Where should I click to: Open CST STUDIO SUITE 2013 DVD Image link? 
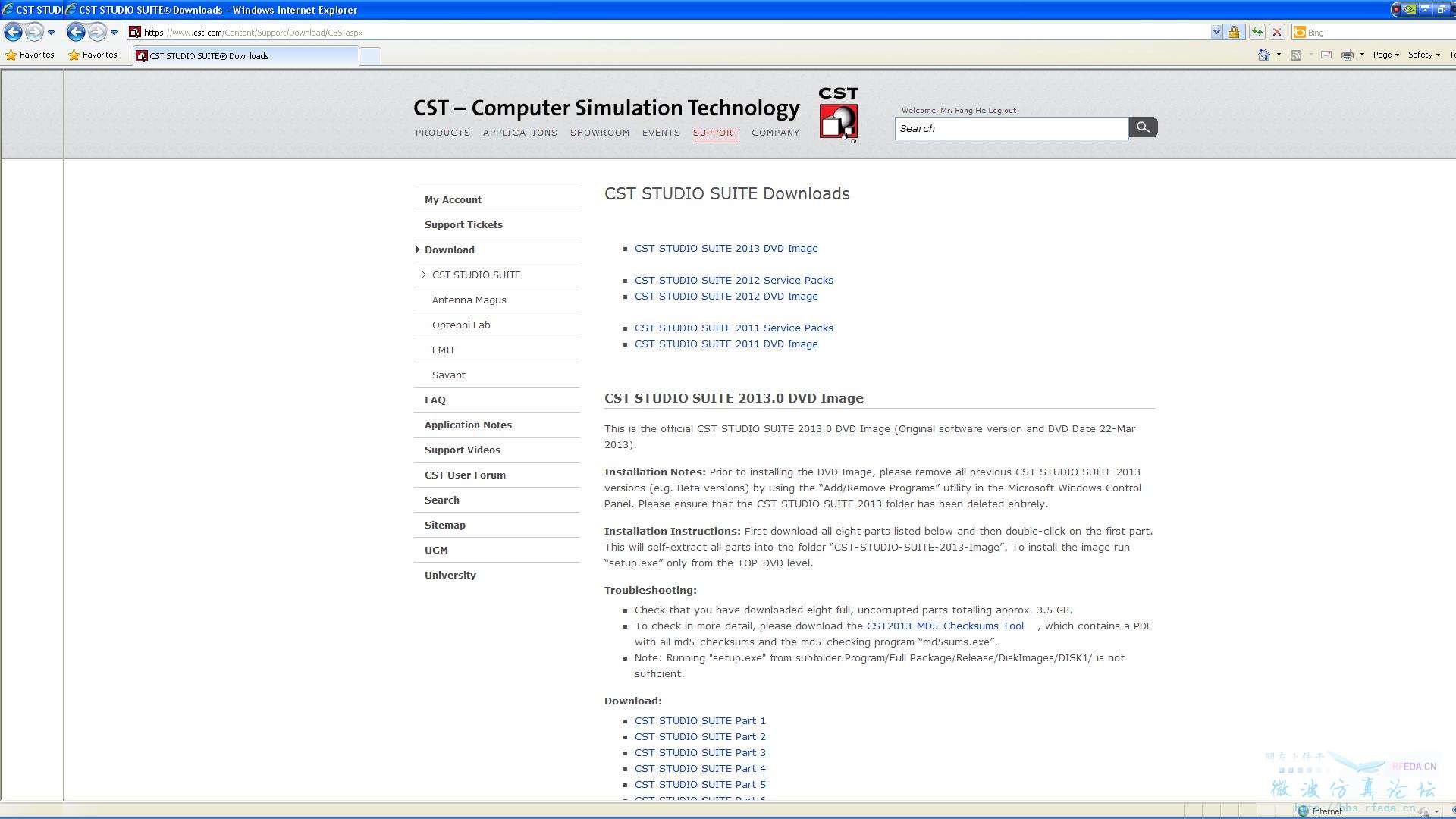coord(726,248)
